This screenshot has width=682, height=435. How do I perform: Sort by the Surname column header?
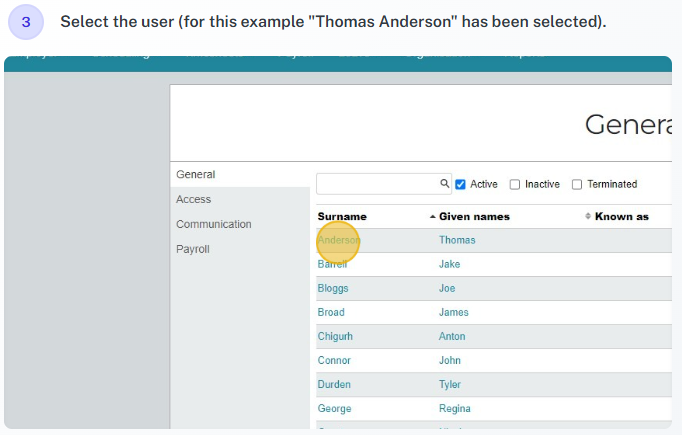click(342, 217)
